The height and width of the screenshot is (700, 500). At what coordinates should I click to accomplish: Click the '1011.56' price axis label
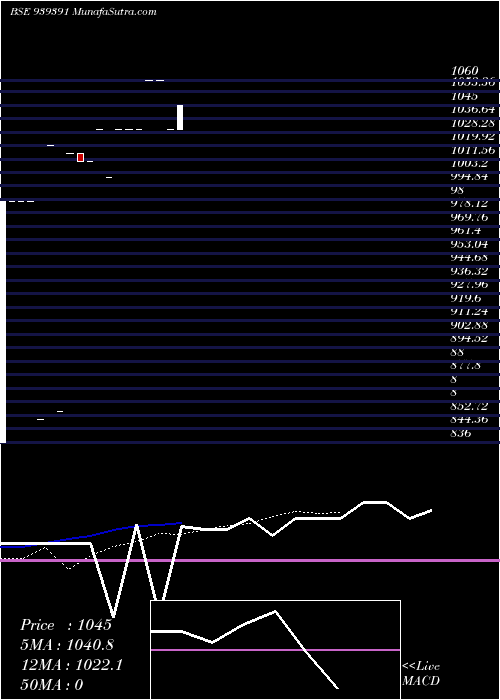pyautogui.click(x=473, y=150)
